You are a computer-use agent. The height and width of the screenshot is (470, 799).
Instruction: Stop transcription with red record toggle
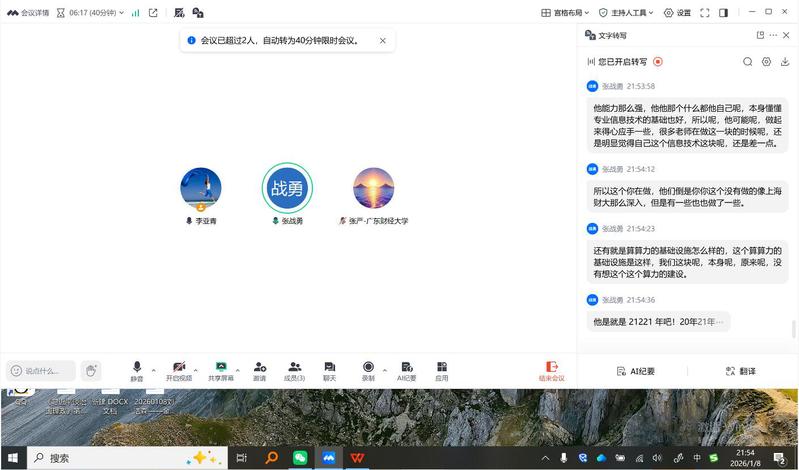[x=658, y=62]
